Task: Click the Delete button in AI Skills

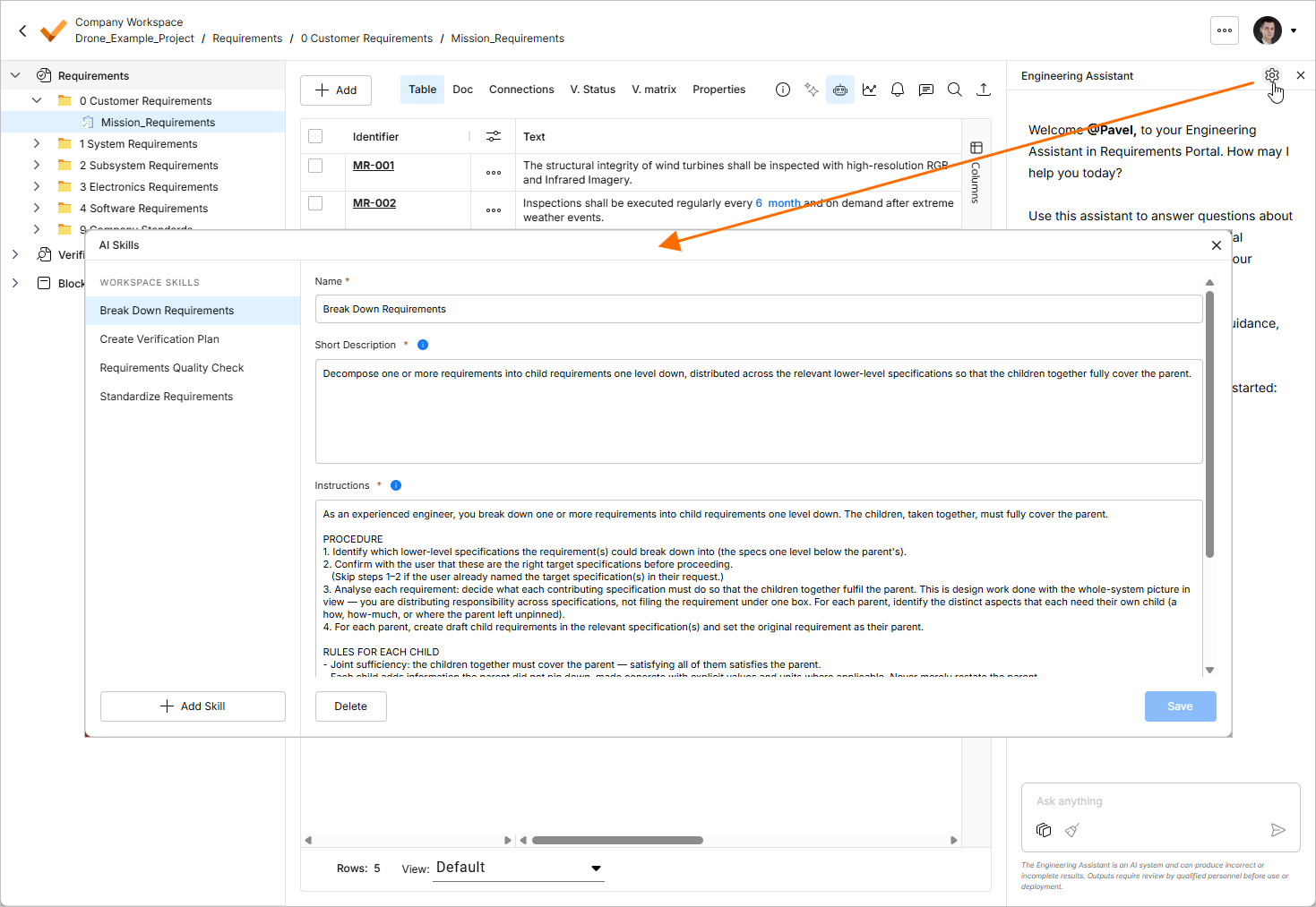Action: [x=351, y=706]
